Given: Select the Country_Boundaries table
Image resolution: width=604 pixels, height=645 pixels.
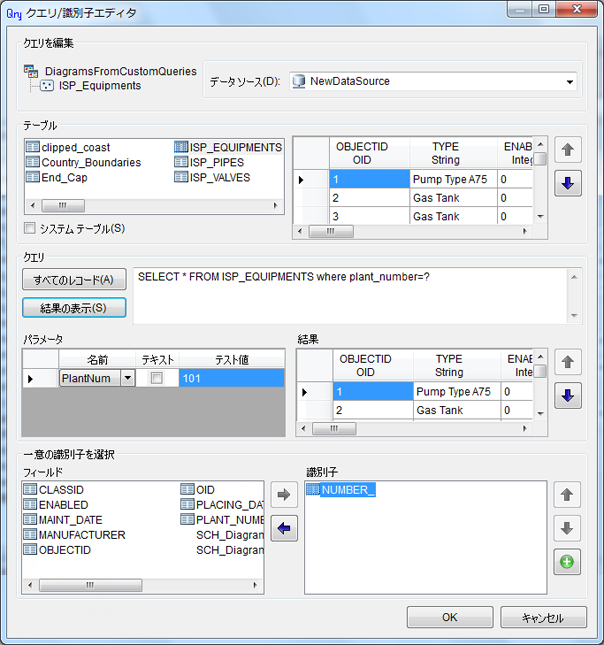Looking at the screenshot, I should pos(91,162).
